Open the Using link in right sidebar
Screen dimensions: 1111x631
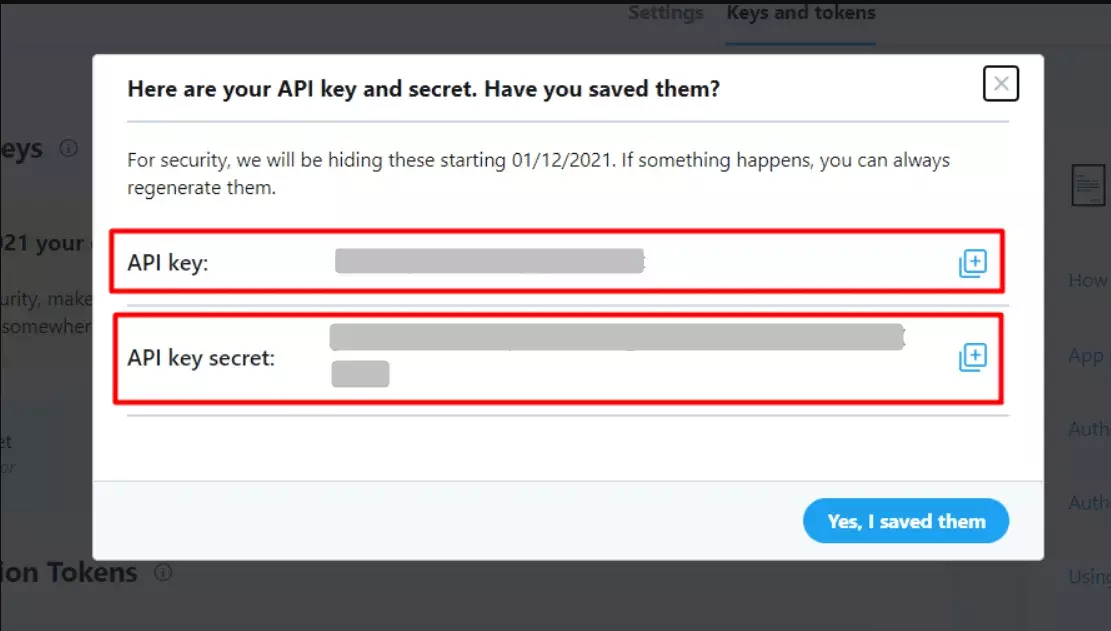pos(1089,576)
